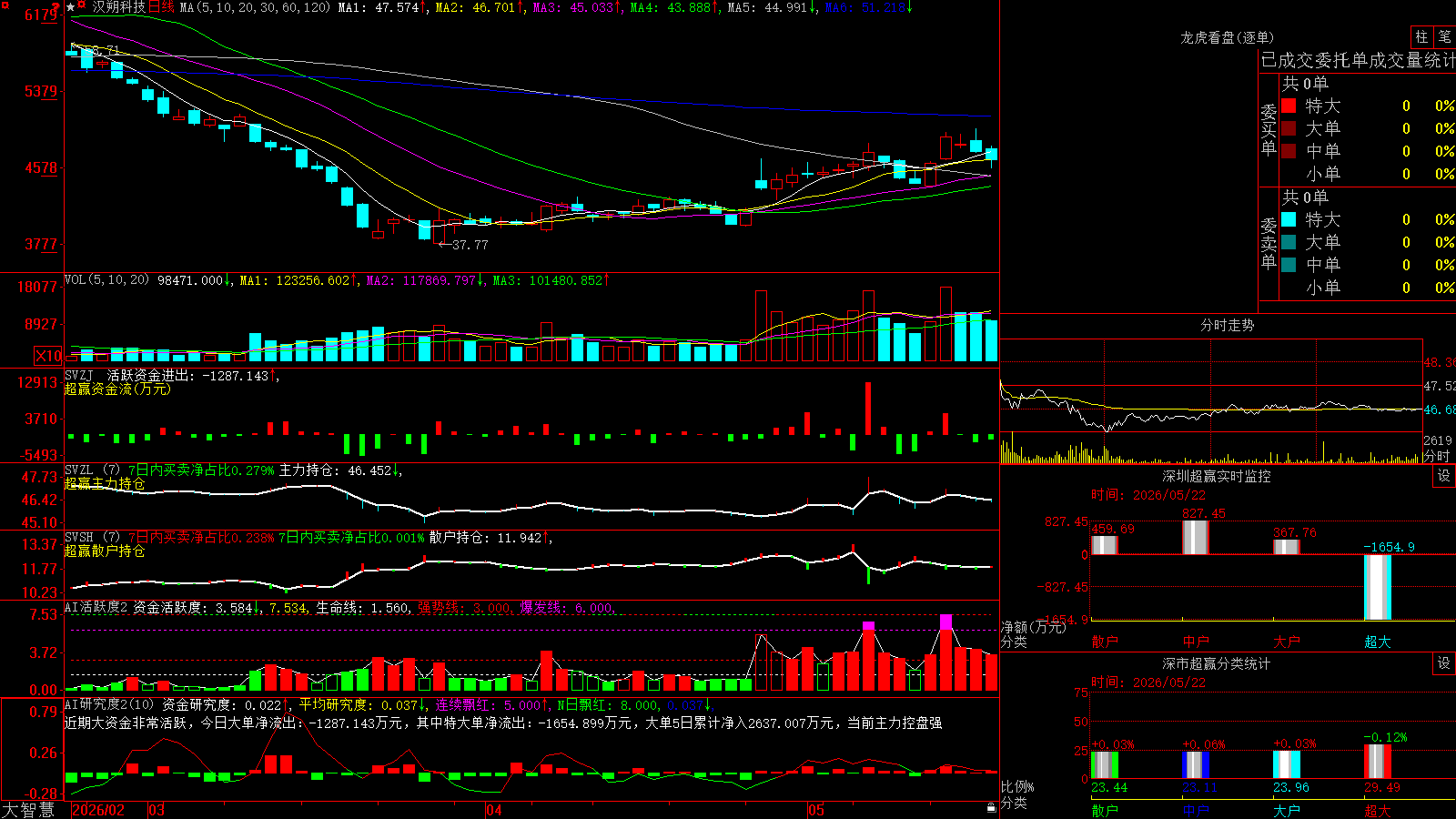This screenshot has height=819, width=1456.
Task: Click the MA3: 45.033 value
Action: pyautogui.click(x=575, y=7)
